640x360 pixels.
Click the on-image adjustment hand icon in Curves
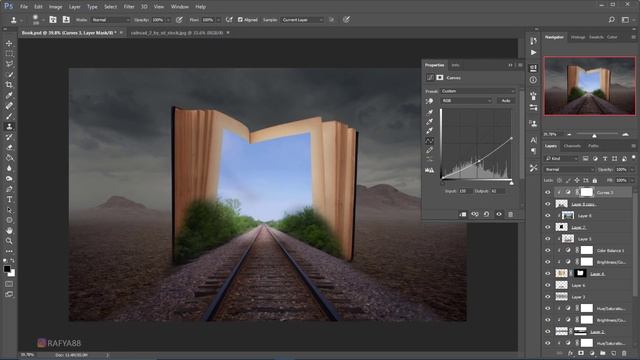[429, 101]
